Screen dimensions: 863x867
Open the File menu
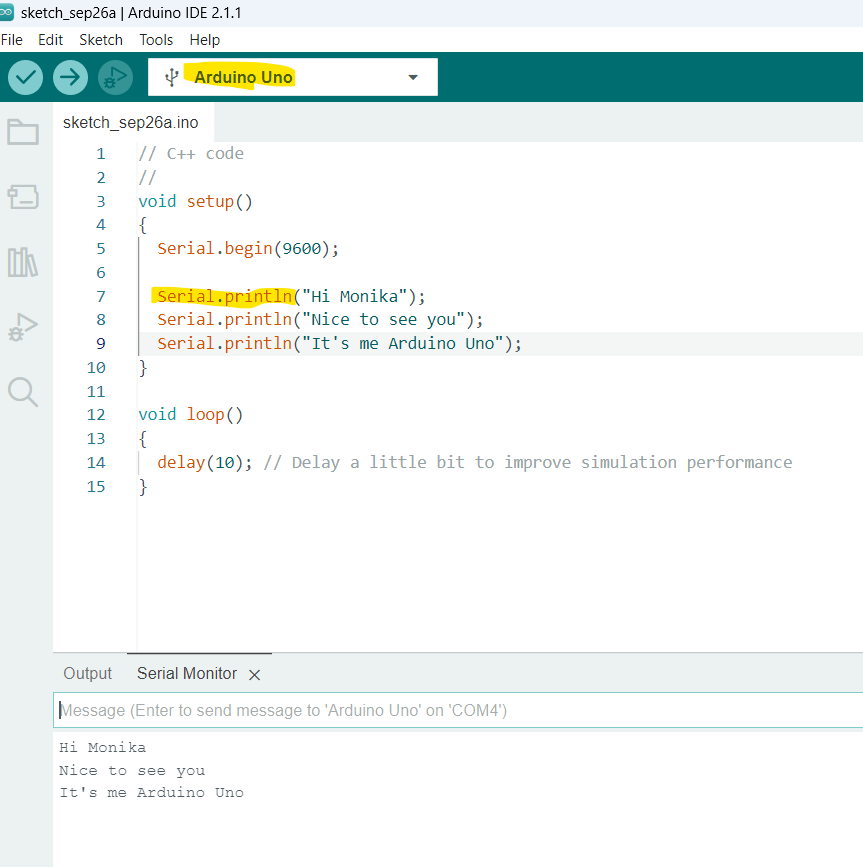tap(12, 40)
